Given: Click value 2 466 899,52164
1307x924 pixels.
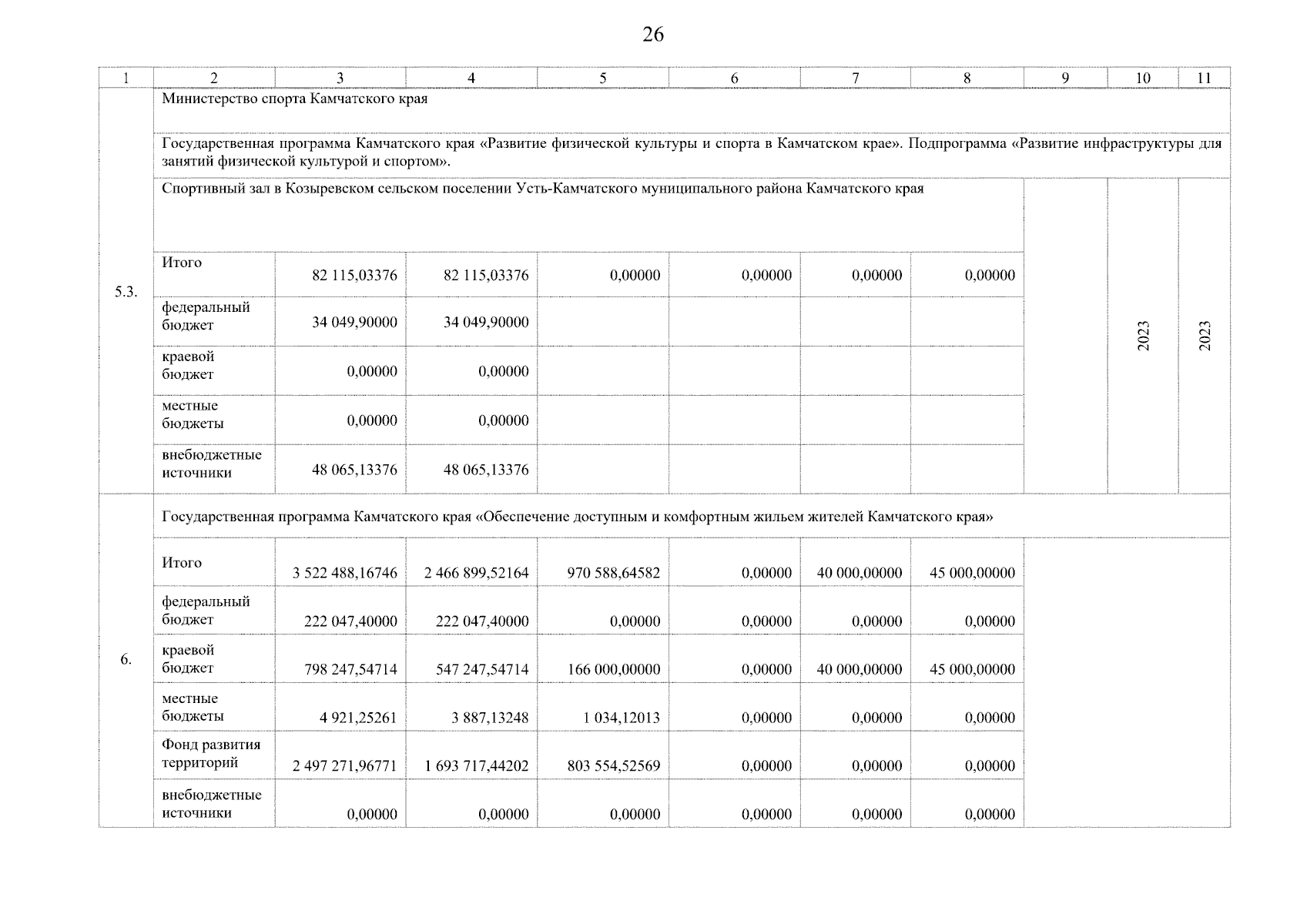Looking at the screenshot, I should point(477,573).
